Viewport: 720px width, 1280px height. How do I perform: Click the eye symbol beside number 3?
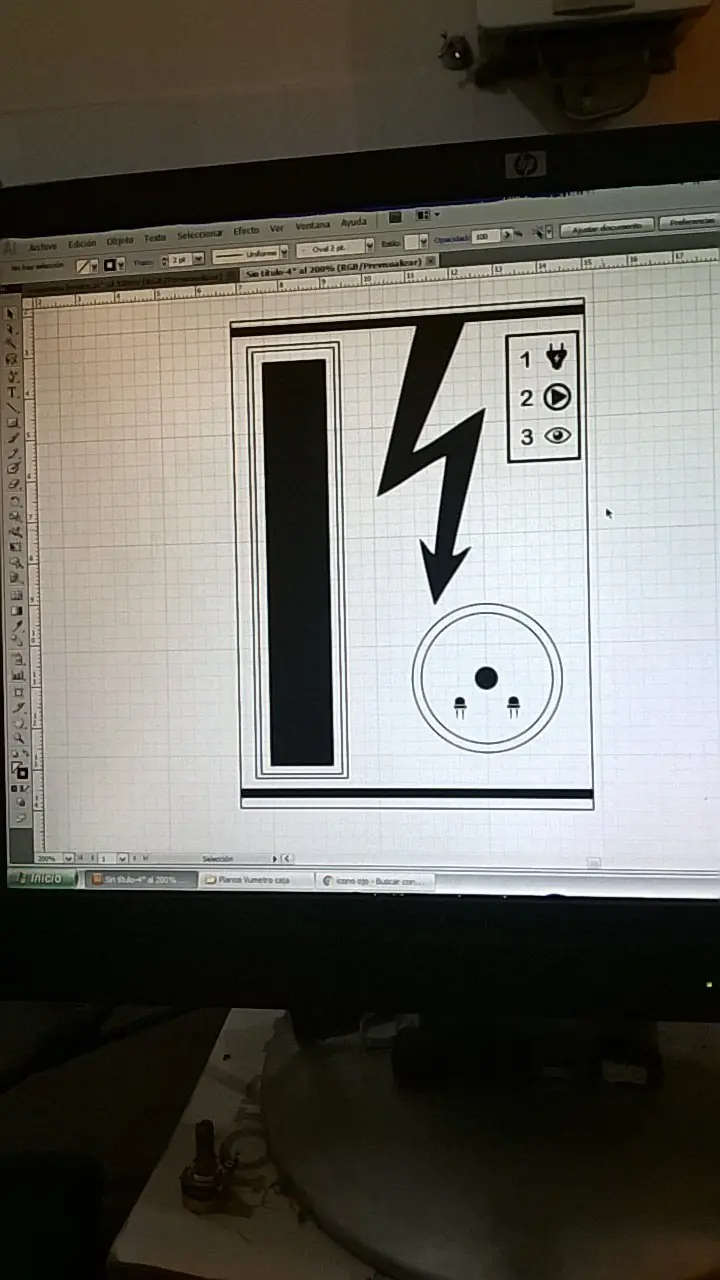click(x=557, y=436)
